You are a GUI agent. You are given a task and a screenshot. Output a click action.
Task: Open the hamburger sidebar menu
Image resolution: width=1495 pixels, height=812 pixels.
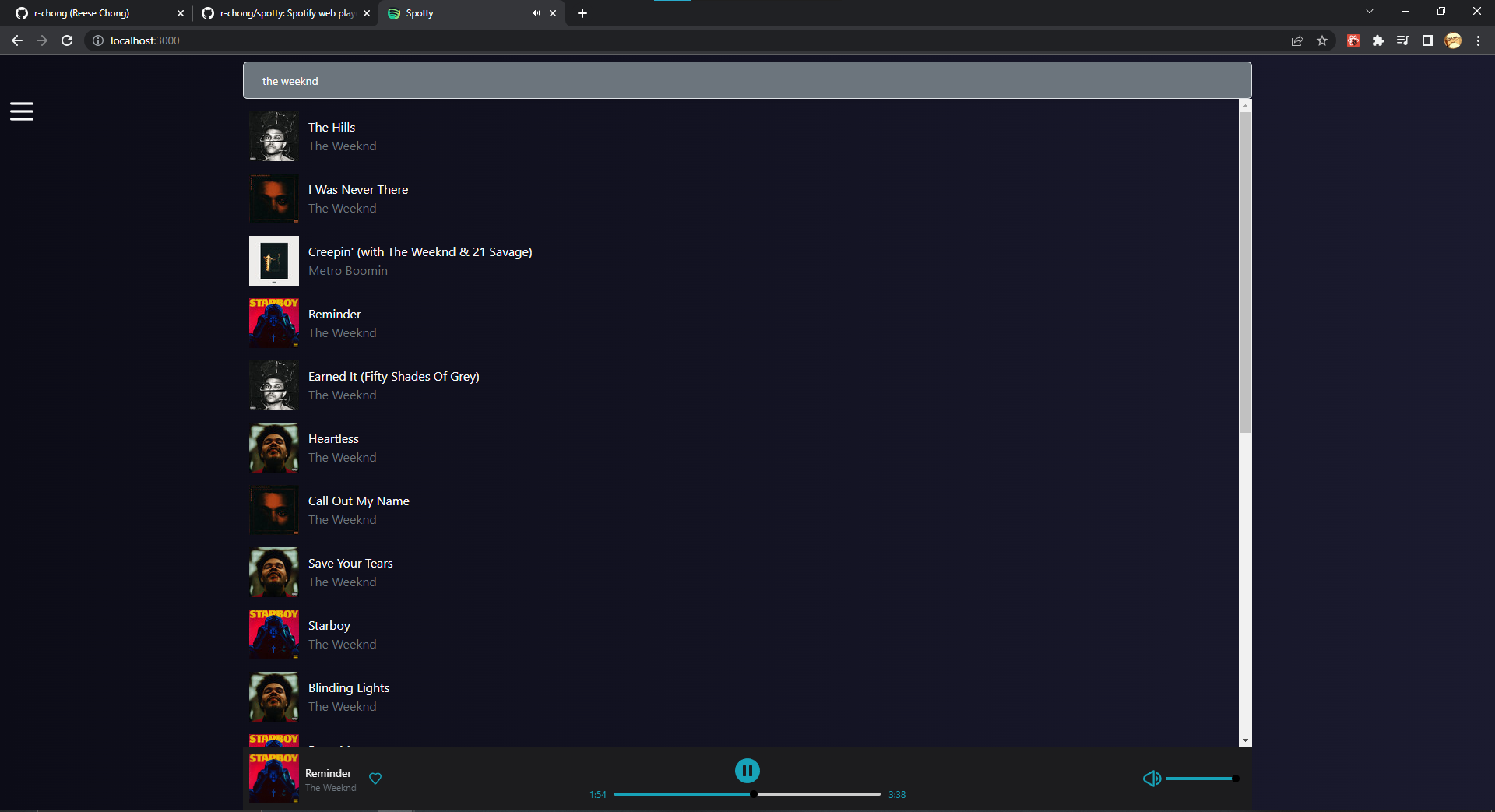pos(22,111)
